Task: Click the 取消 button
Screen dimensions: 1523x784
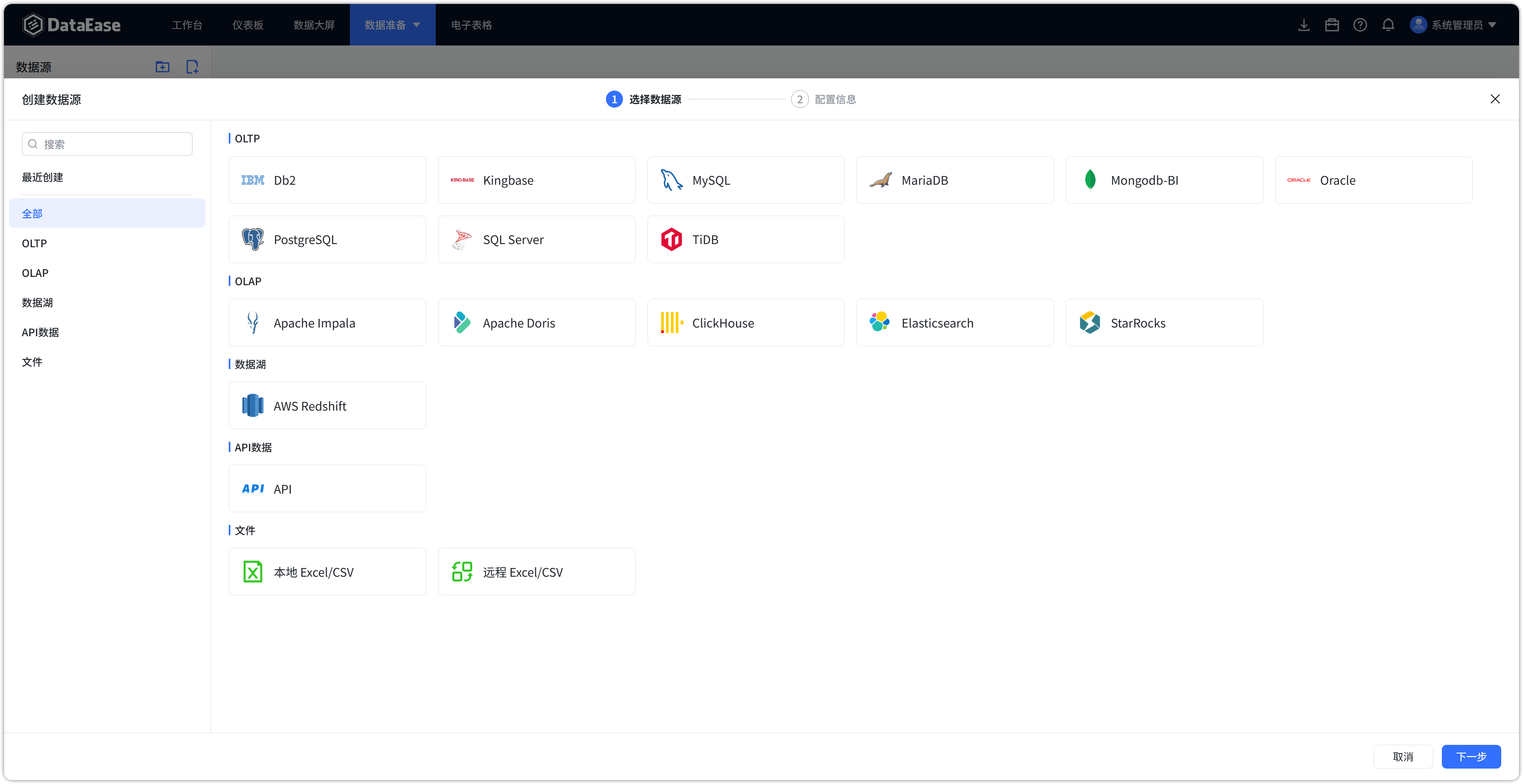Action: tap(1403, 757)
